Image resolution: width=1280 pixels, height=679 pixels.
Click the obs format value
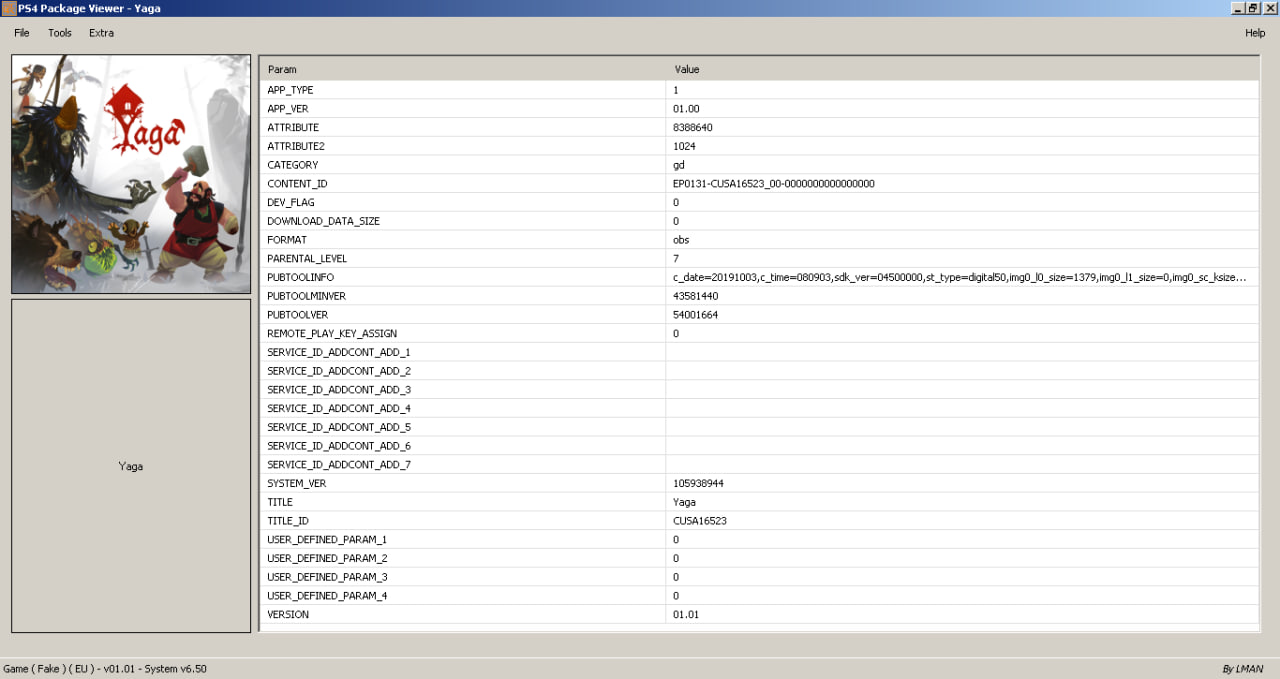click(x=681, y=240)
